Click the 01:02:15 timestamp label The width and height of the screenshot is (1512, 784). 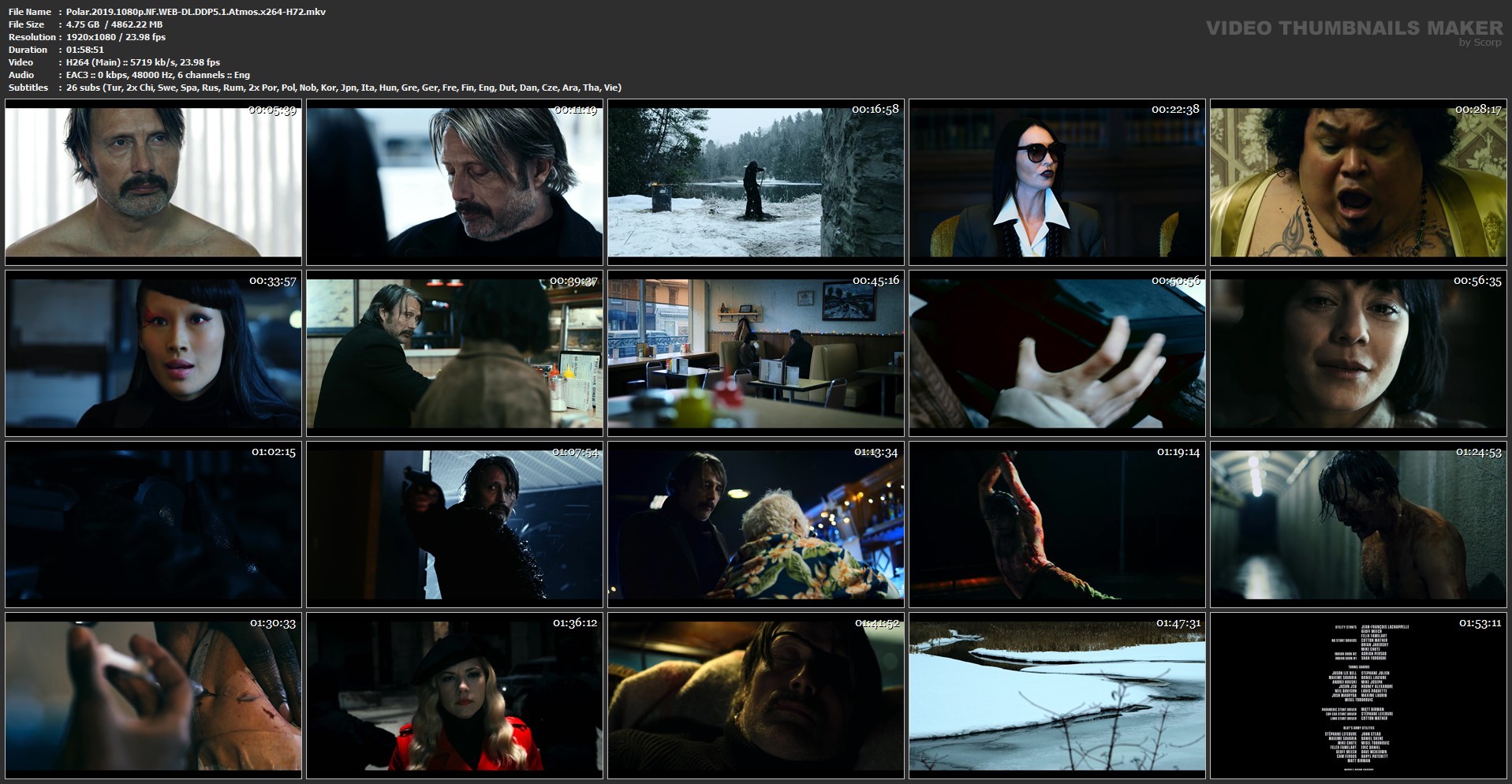pyautogui.click(x=274, y=452)
